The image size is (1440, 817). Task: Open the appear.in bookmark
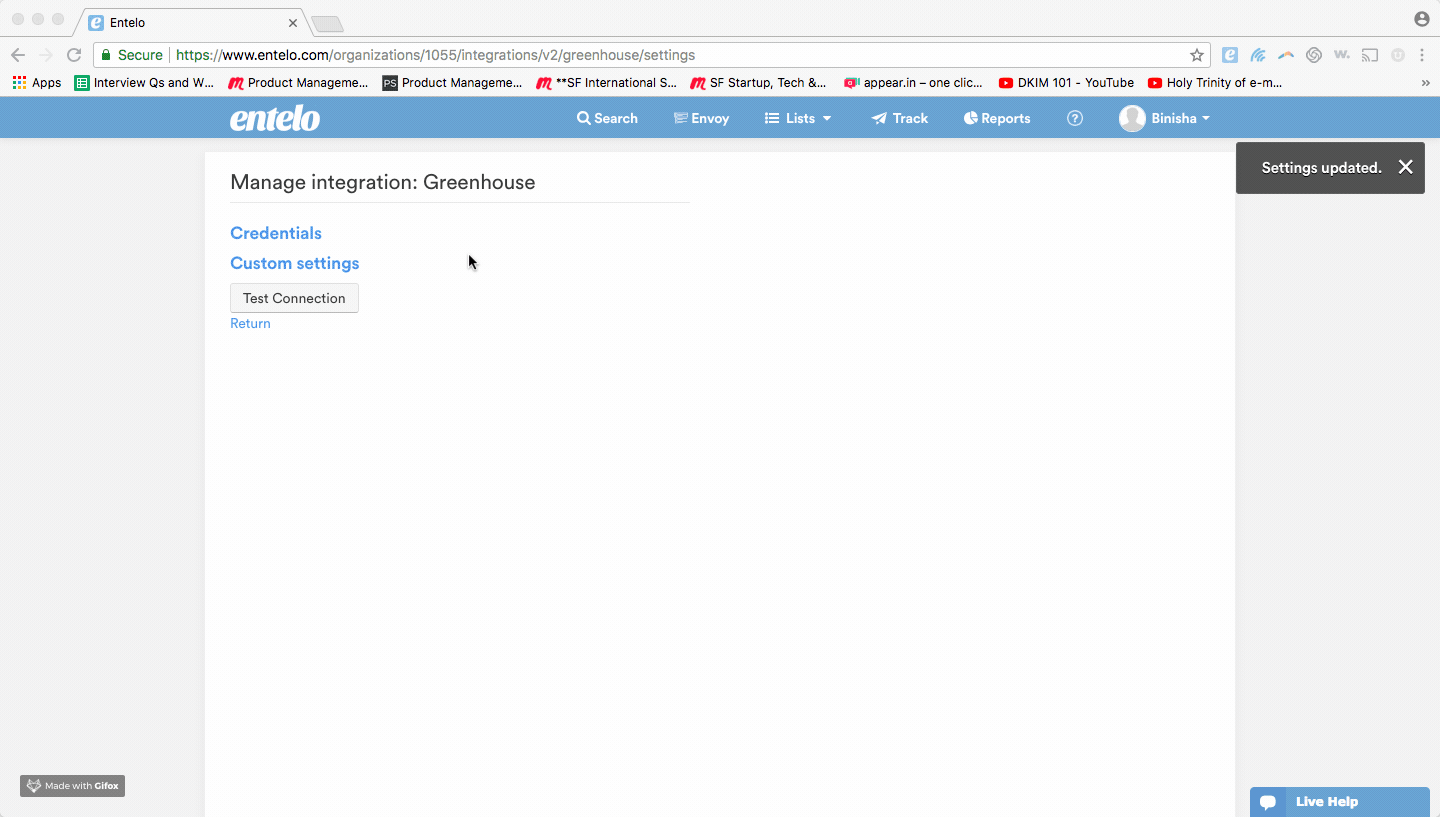click(x=913, y=83)
